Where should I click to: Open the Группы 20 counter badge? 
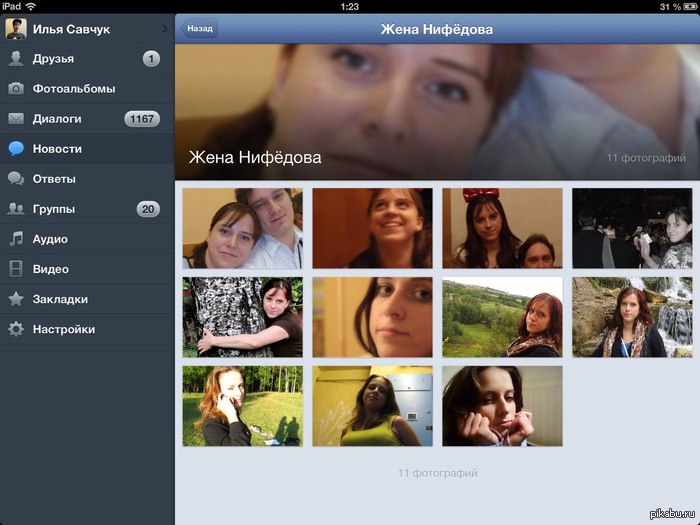[x=148, y=209]
